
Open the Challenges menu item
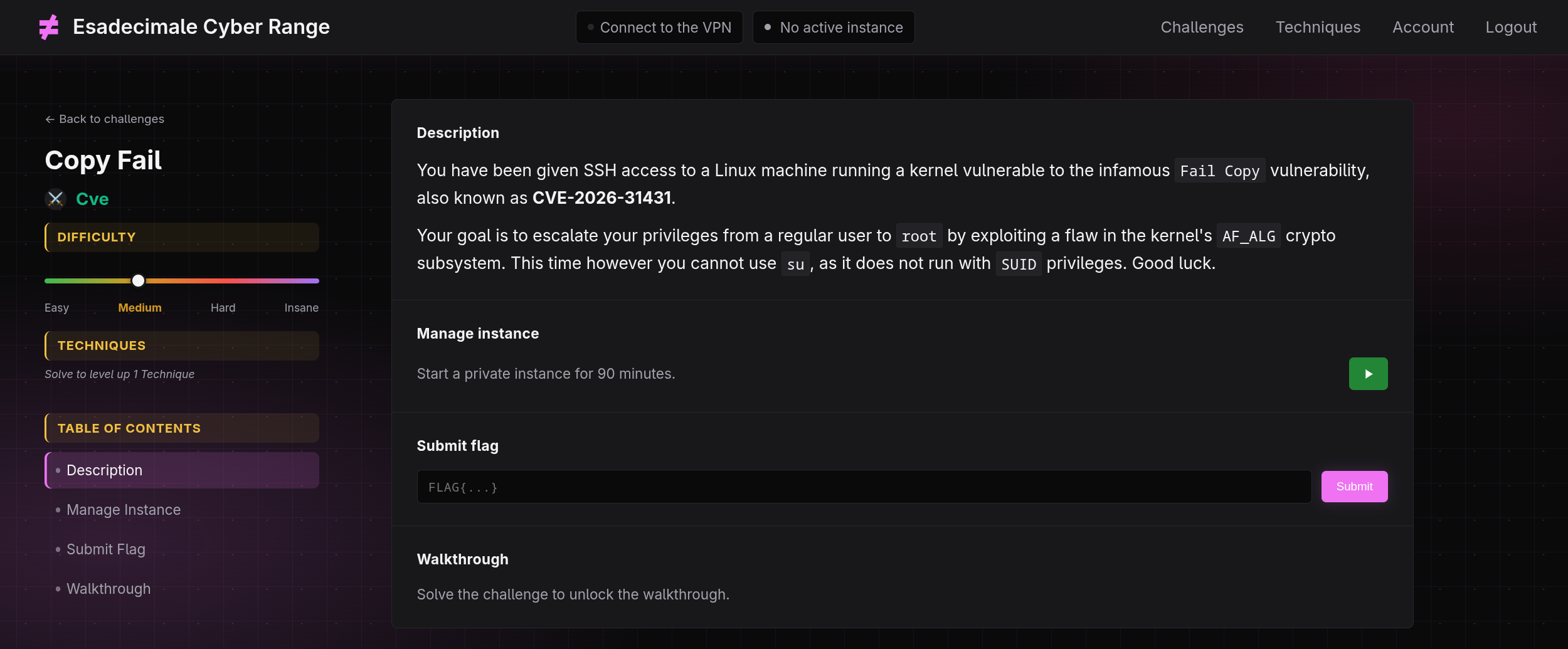coord(1202,27)
